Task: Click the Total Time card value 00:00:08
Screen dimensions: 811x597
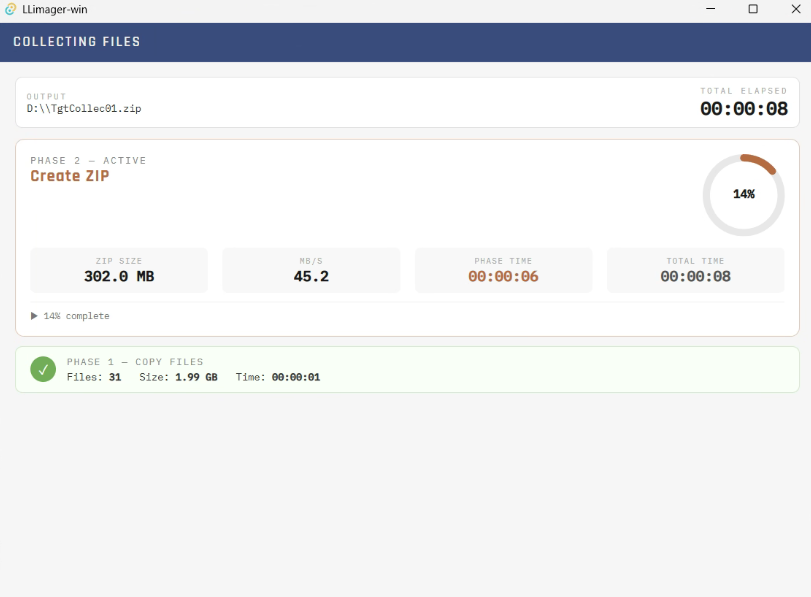Action: (695, 276)
